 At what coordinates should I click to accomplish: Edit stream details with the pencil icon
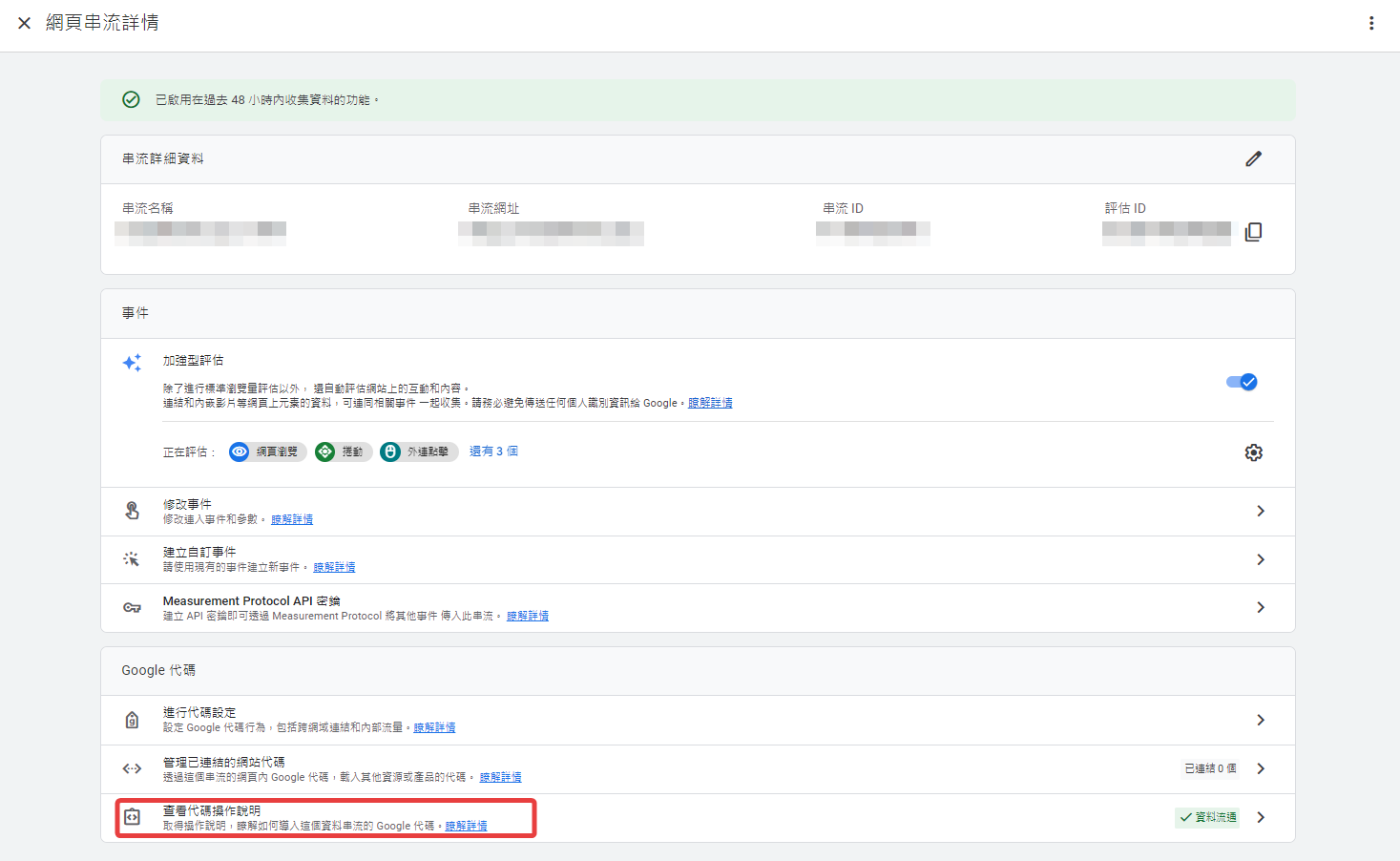click(1254, 159)
